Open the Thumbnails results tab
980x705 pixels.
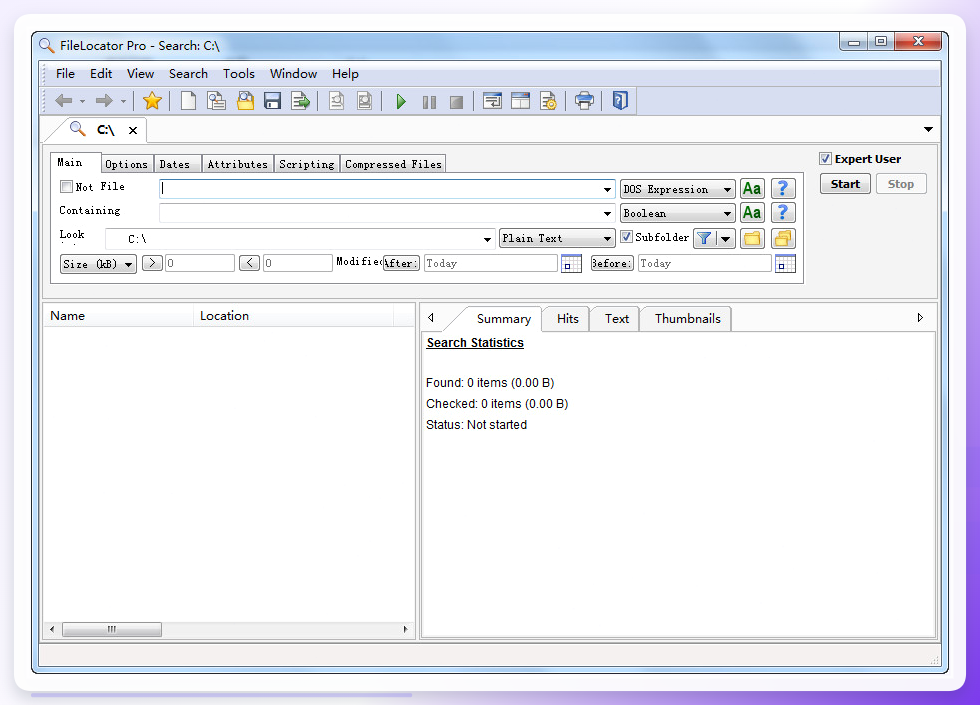coord(687,319)
